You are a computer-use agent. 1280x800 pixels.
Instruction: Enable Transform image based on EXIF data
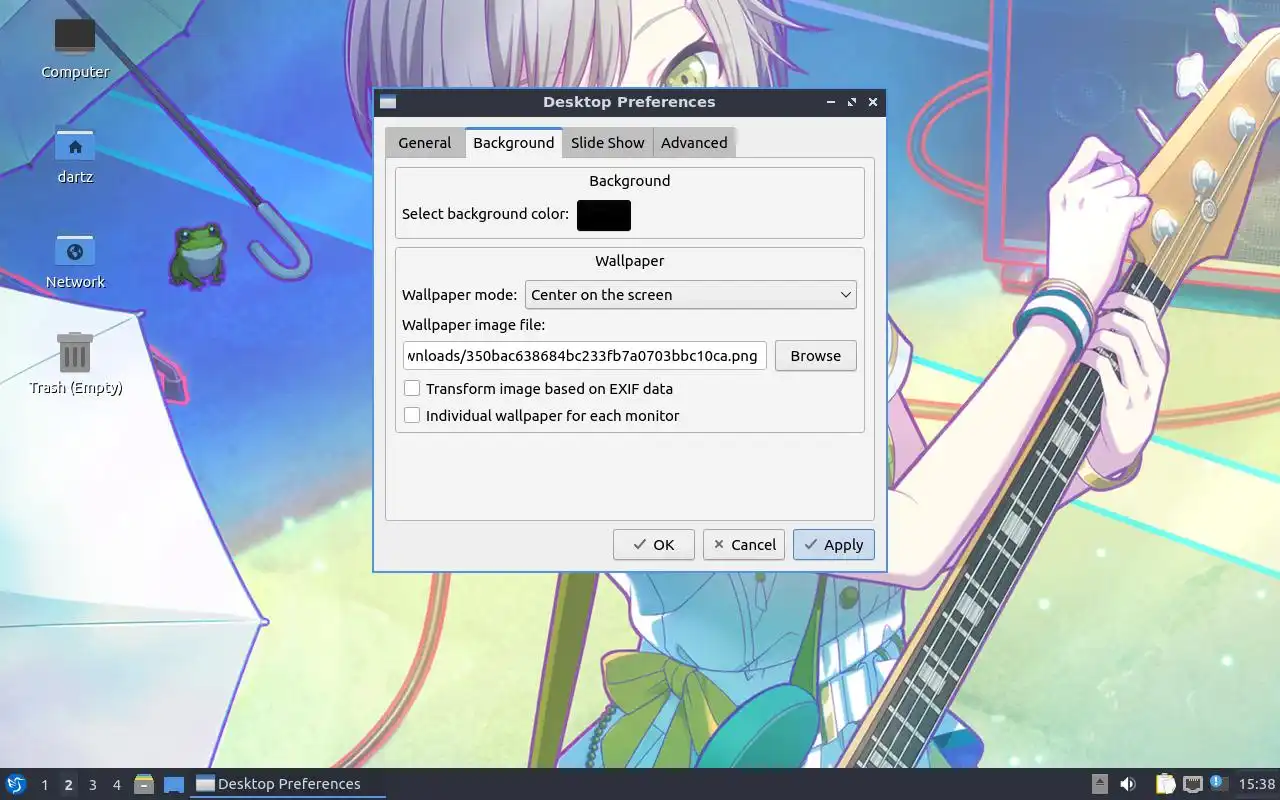[x=412, y=388]
